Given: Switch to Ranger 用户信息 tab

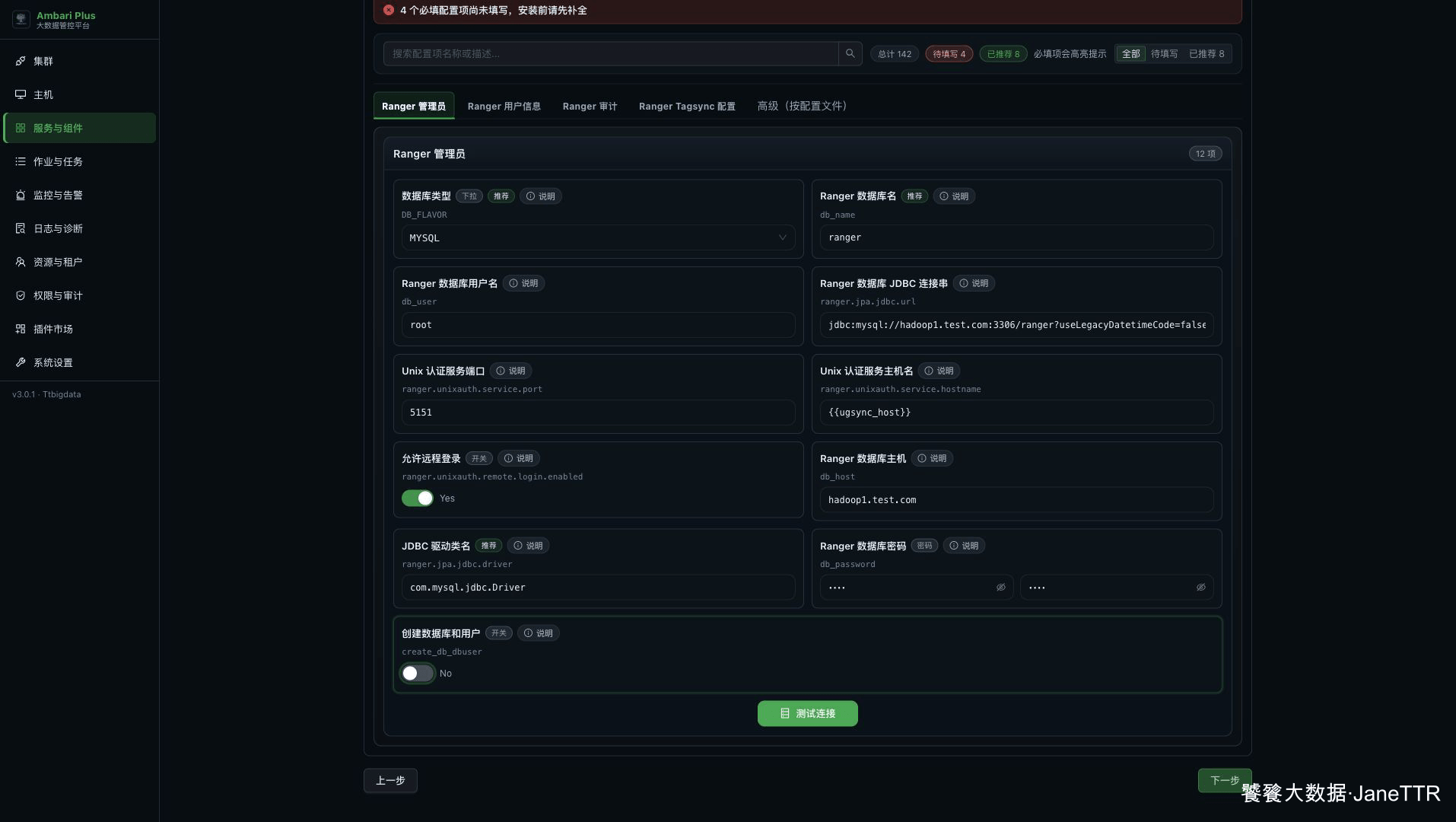Looking at the screenshot, I should click(504, 106).
